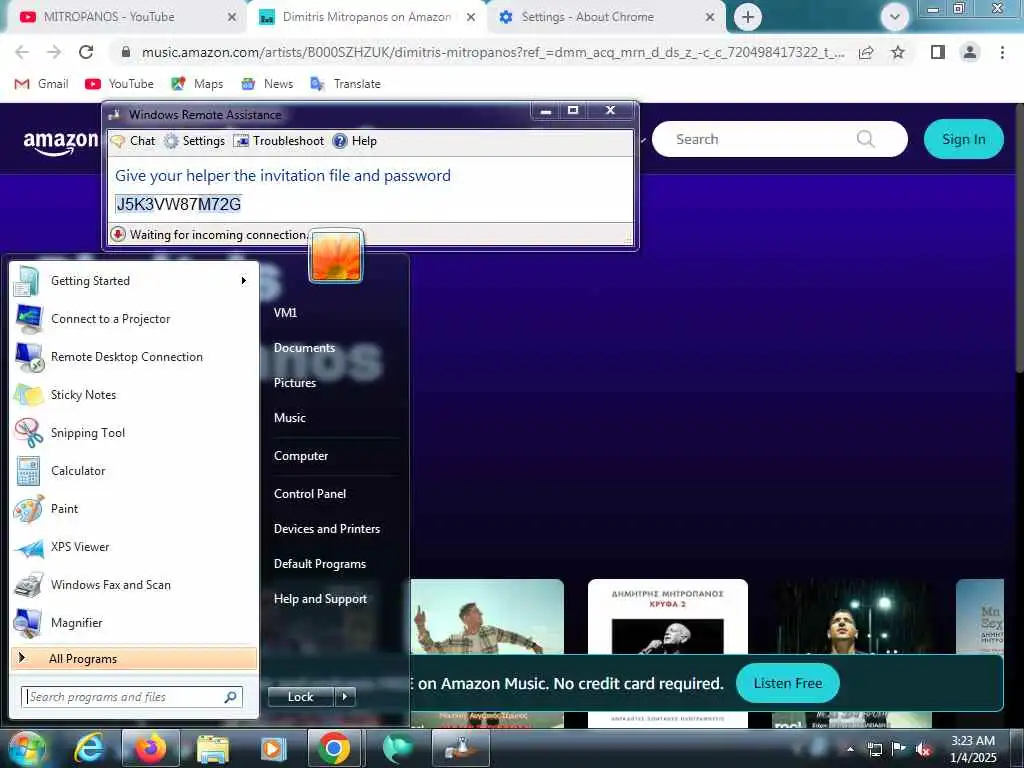The image size is (1024, 768).
Task: Open Chrome profile avatar
Action: point(970,52)
